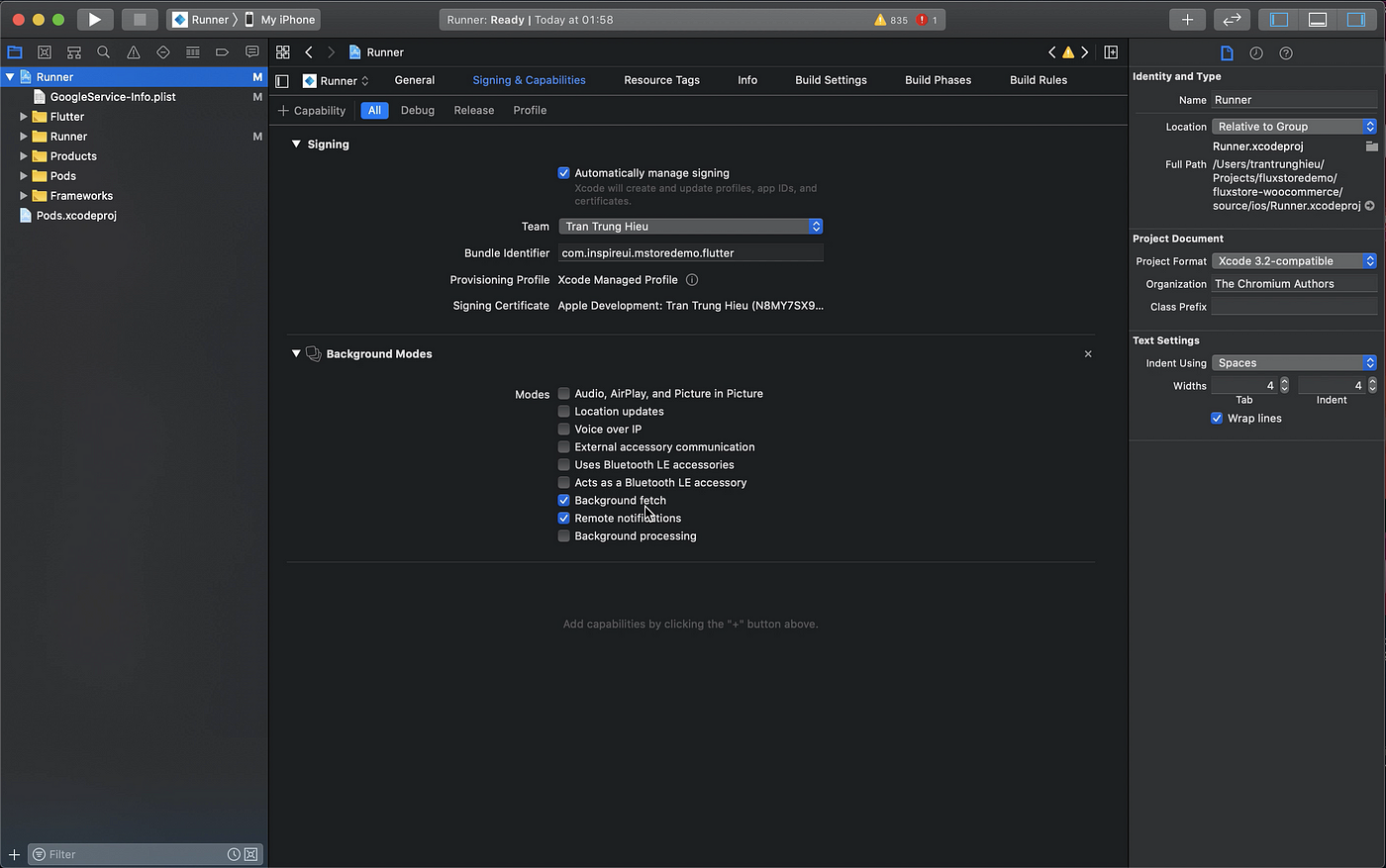The image size is (1386, 868).
Task: Stop the running build
Action: (x=140, y=19)
